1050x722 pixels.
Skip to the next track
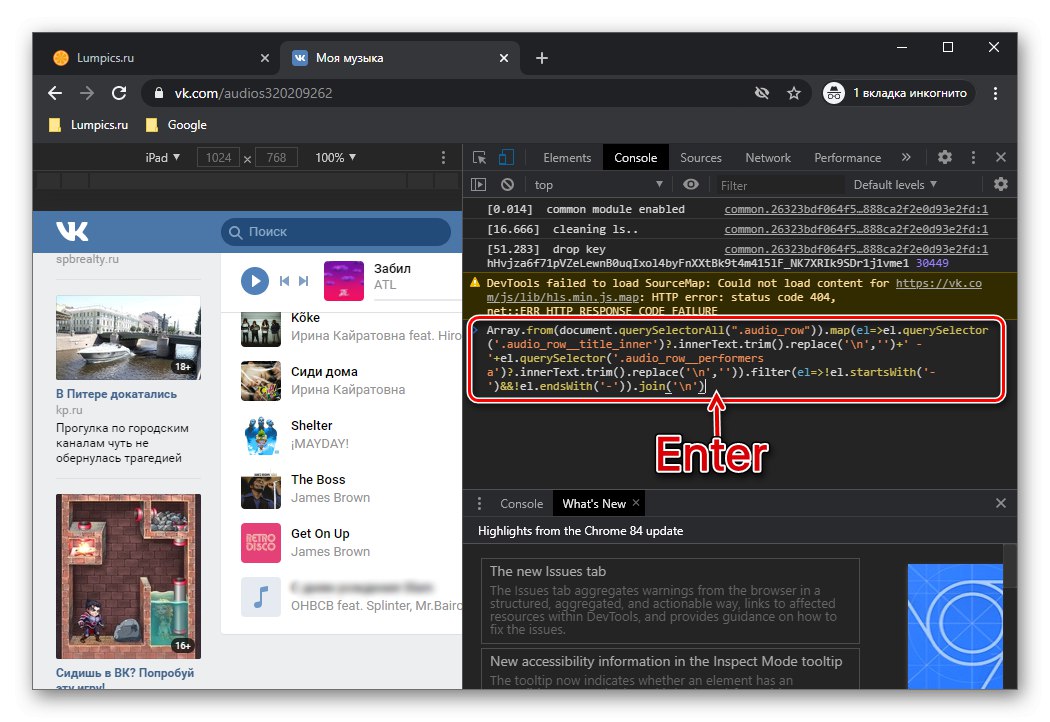303,281
